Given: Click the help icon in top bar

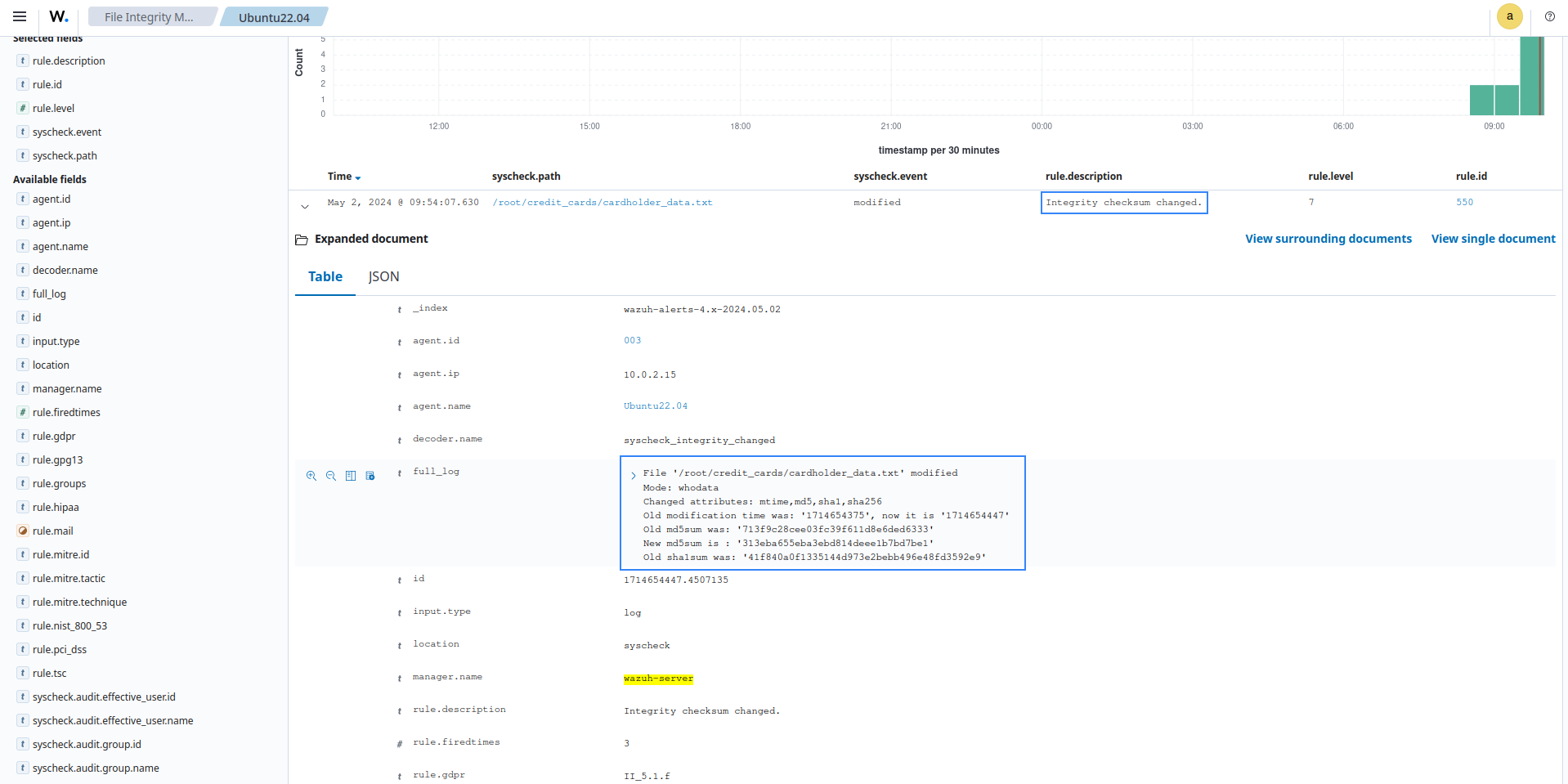Looking at the screenshot, I should (x=1549, y=16).
